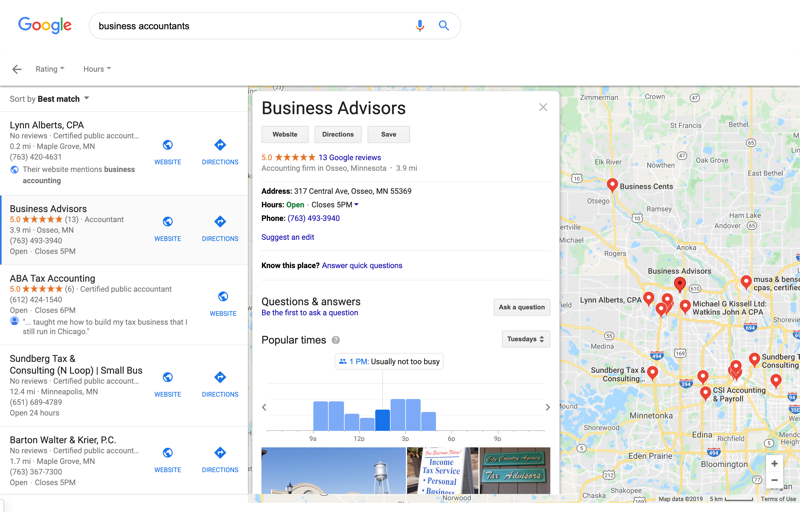Get directions to Barton Walter & Krier

pyautogui.click(x=220, y=452)
